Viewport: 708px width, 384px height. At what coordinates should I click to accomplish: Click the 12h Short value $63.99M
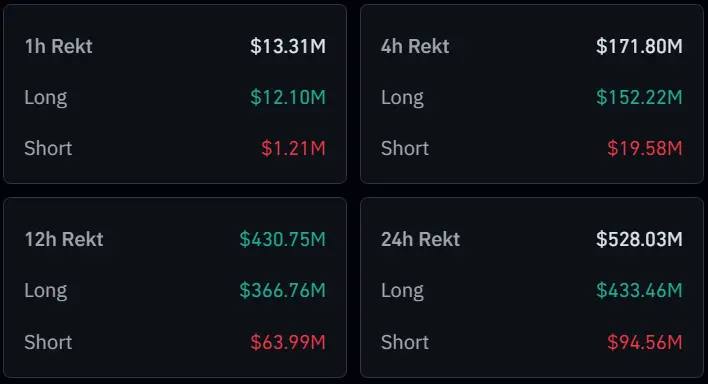click(x=288, y=342)
